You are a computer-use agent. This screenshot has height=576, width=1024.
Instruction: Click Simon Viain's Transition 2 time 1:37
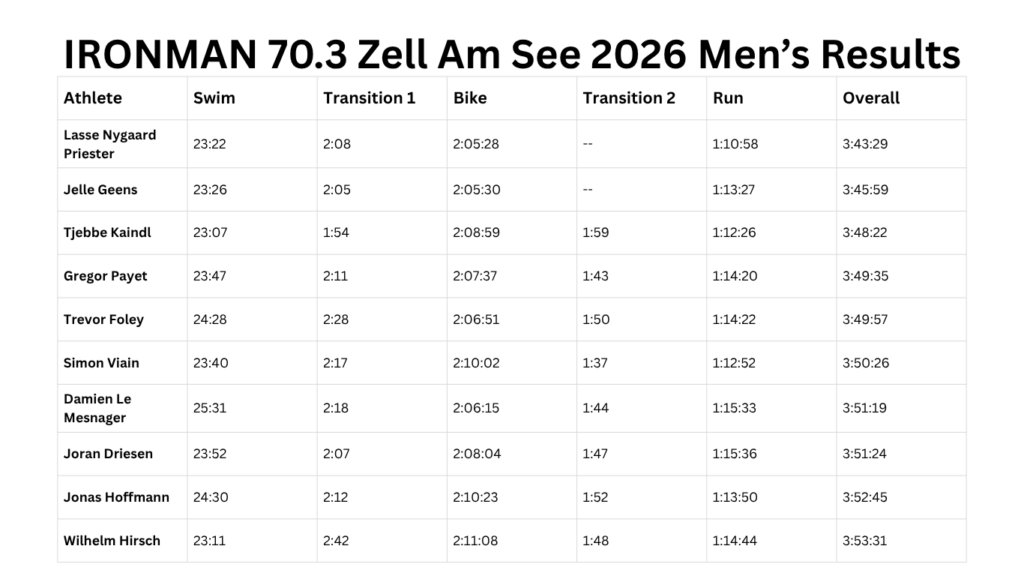(x=595, y=362)
